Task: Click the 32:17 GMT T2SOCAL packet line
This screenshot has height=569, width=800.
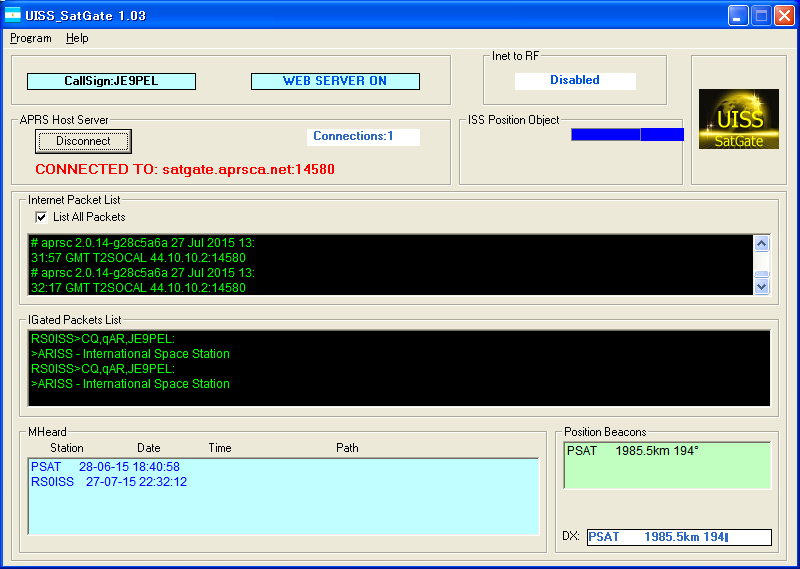Action: (x=138, y=288)
